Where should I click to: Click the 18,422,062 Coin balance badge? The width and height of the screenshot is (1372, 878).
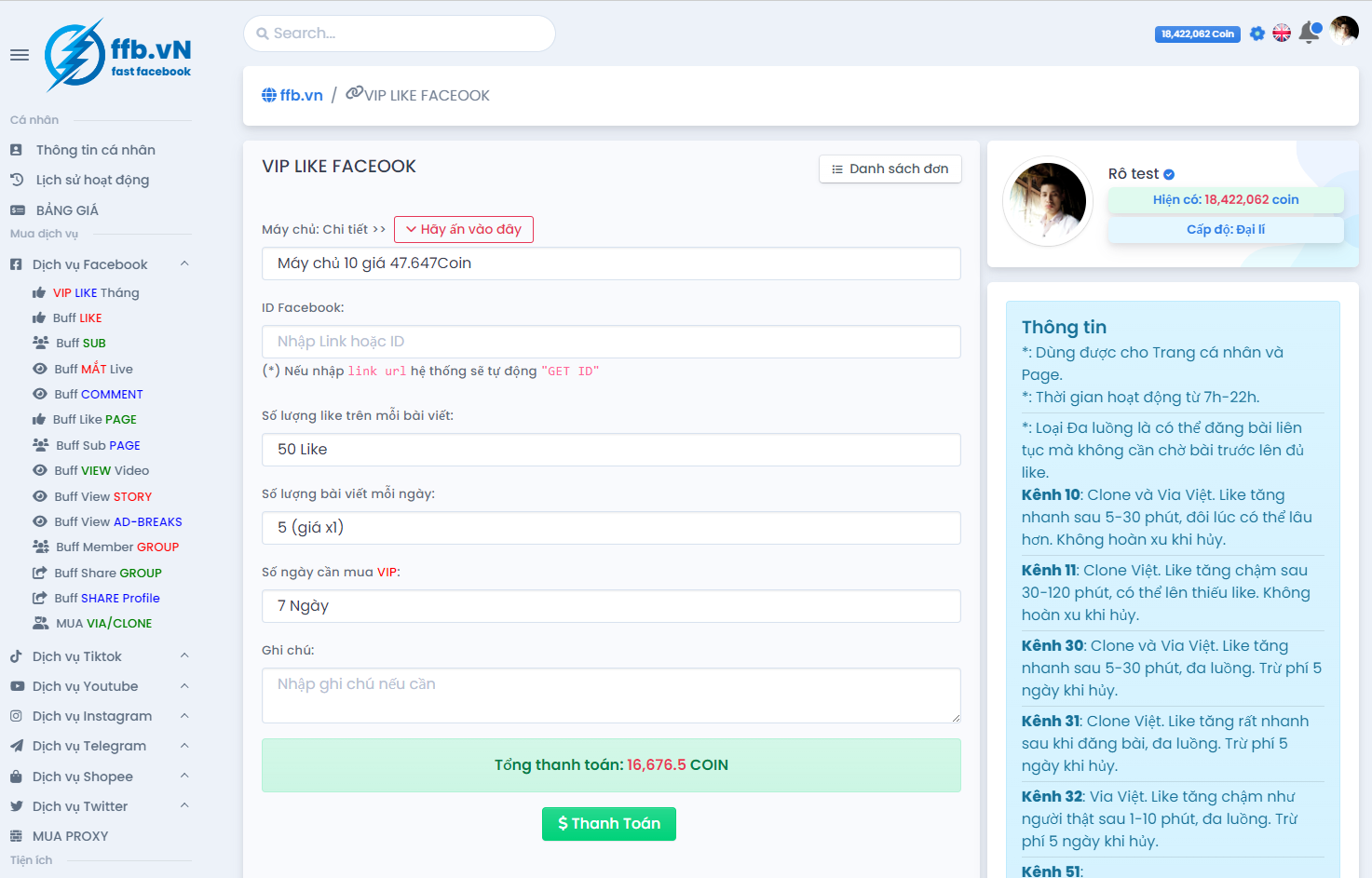1198,34
